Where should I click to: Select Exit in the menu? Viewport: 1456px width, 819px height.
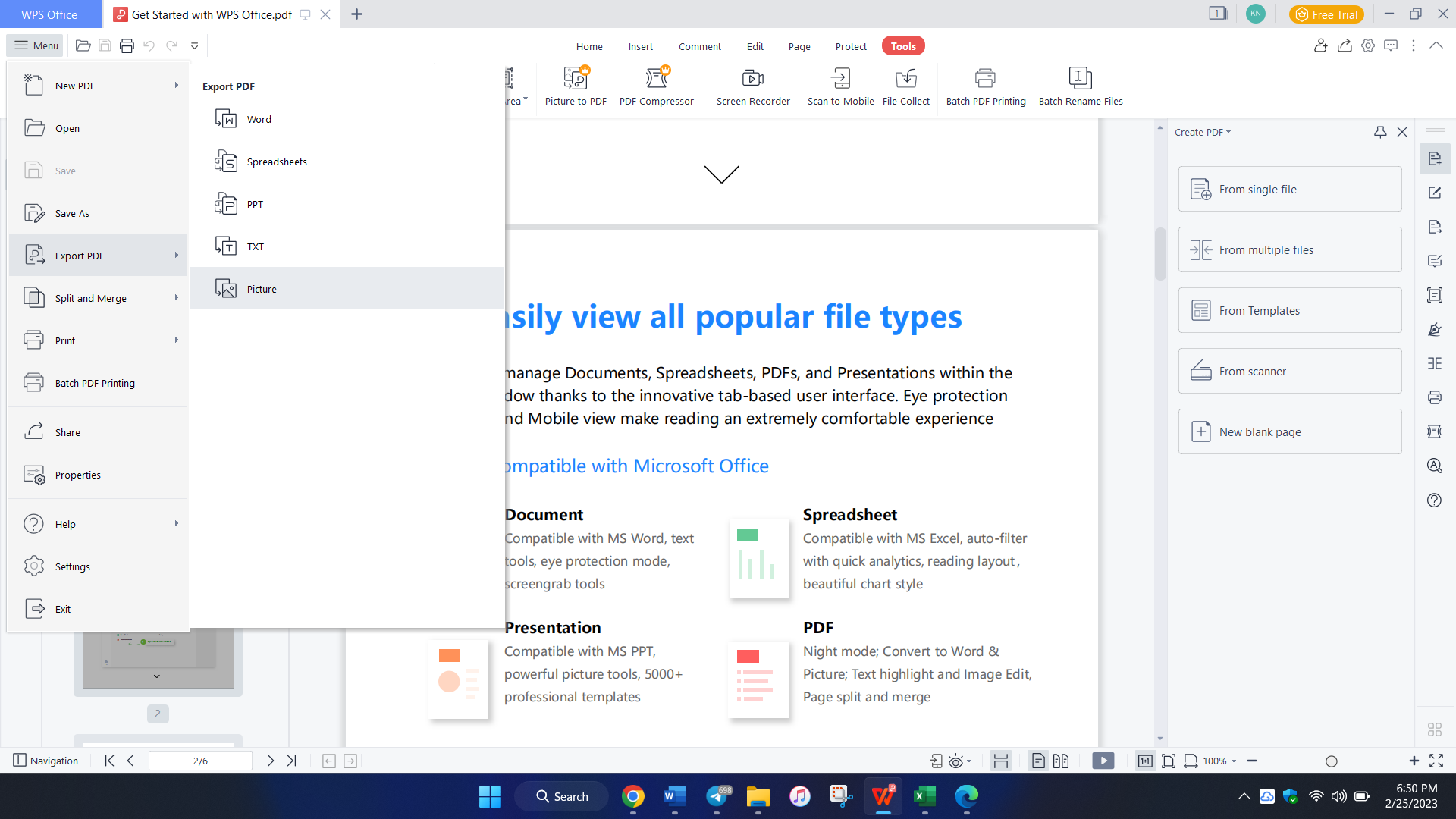[98, 609]
